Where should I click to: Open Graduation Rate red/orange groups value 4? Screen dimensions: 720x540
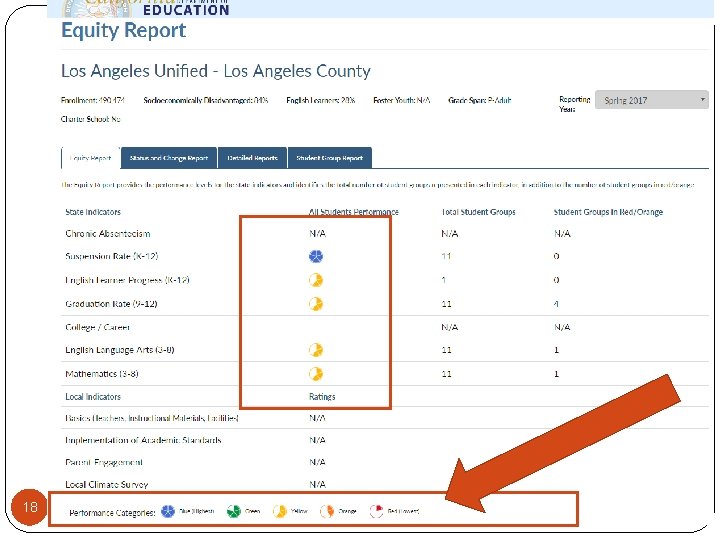556,304
